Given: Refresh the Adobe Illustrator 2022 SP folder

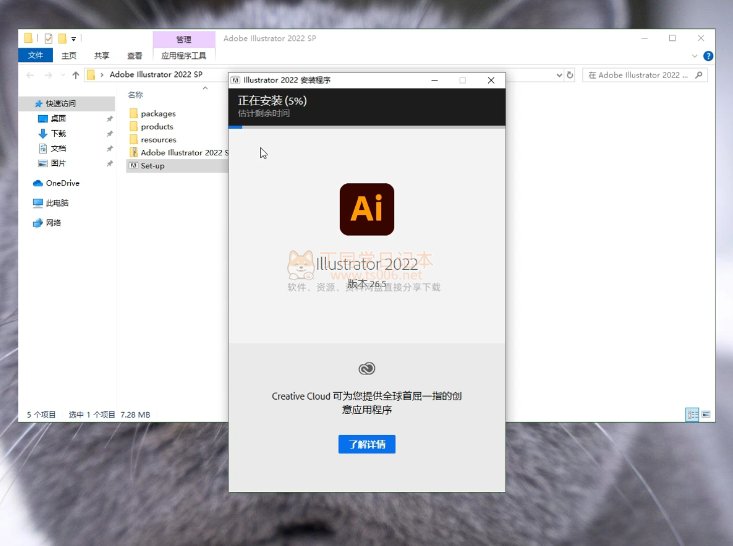Looking at the screenshot, I should point(570,75).
